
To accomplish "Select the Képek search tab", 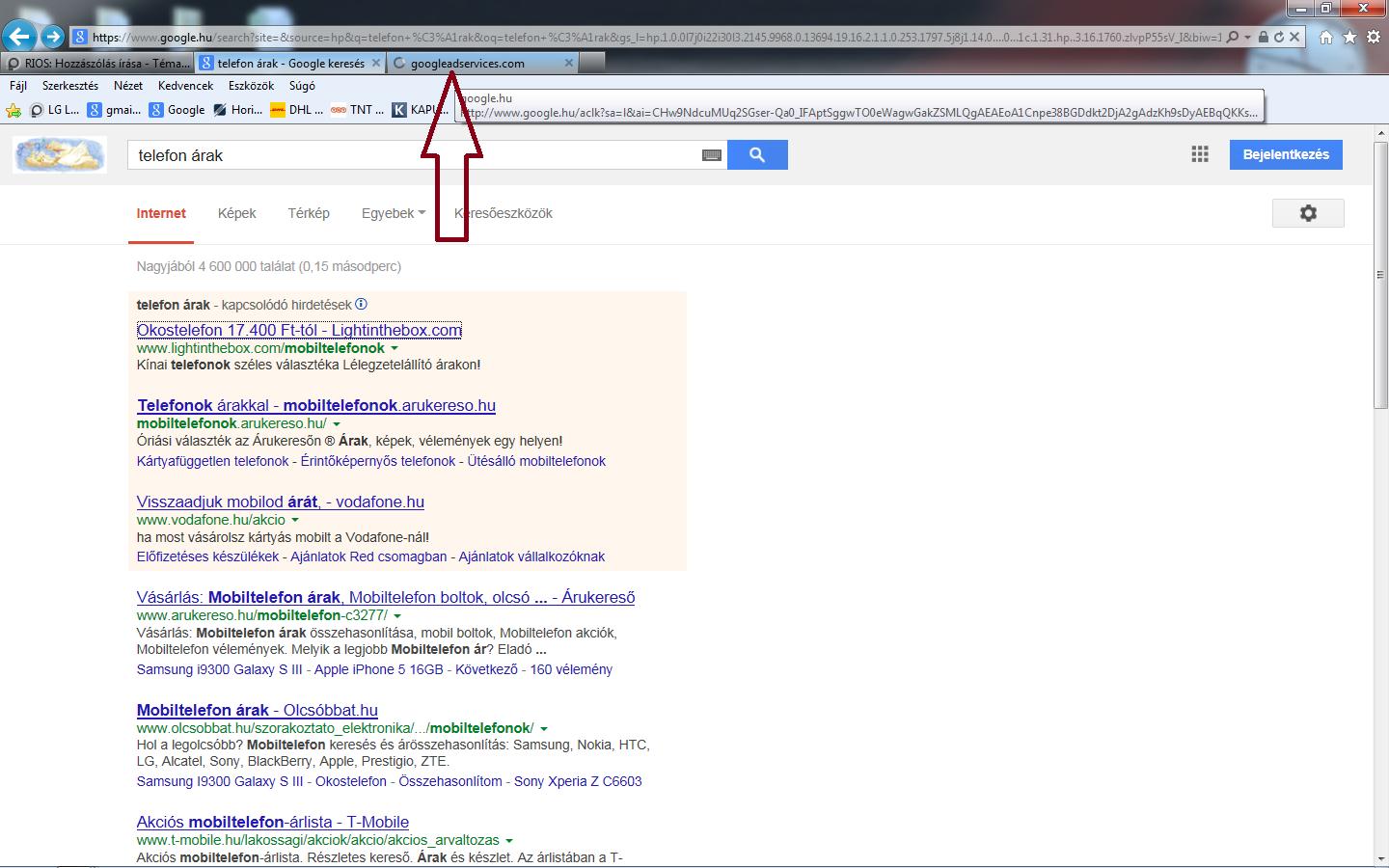I will pos(236,213).
